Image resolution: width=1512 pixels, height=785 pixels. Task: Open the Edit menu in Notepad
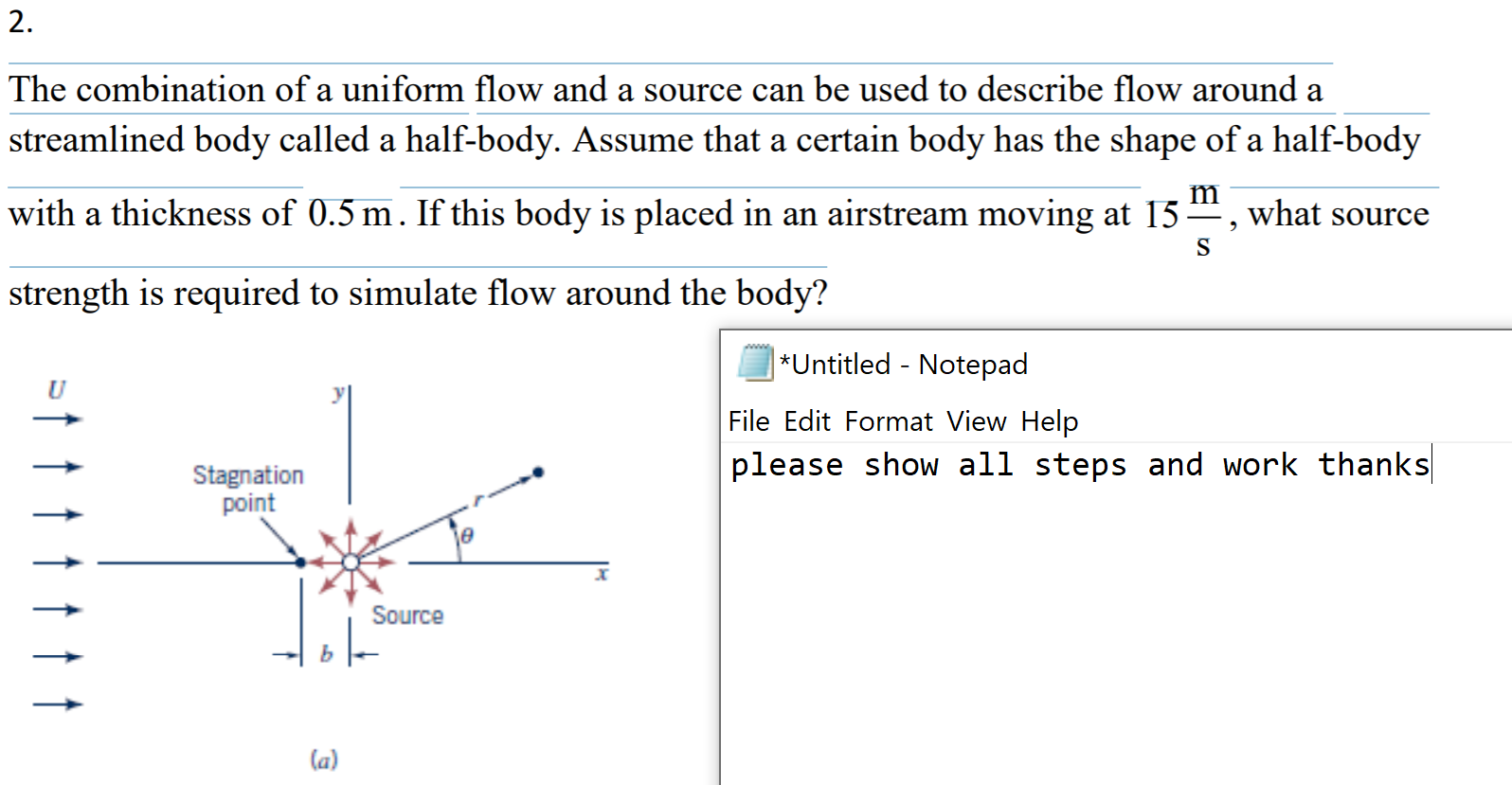pos(810,421)
